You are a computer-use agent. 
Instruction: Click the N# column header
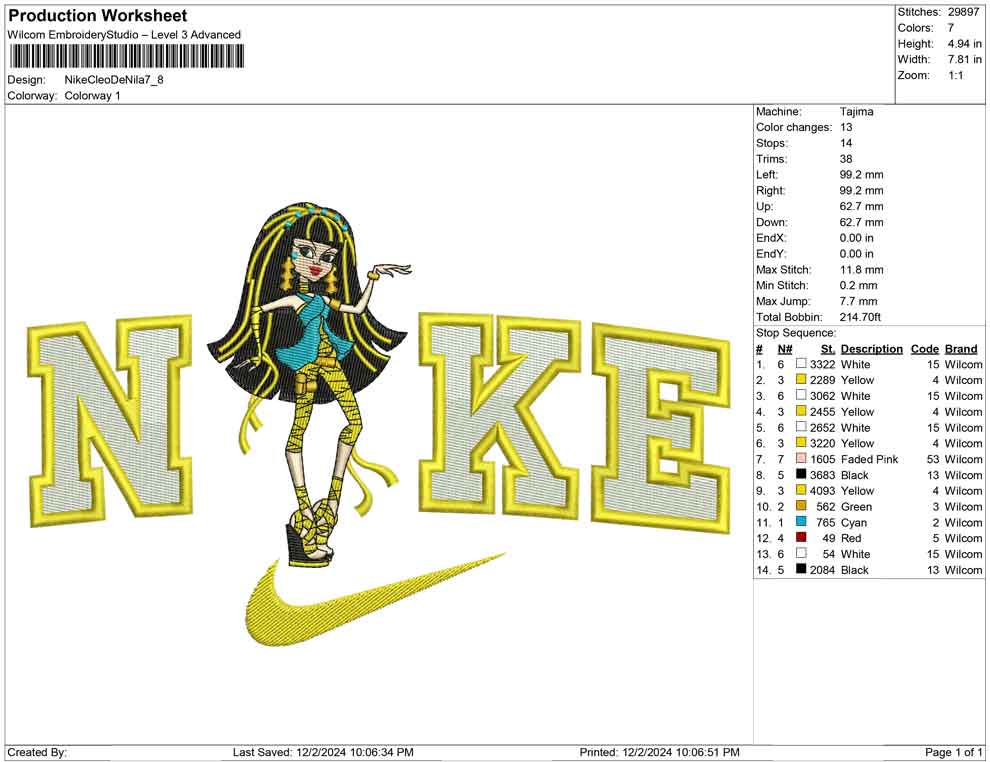pyautogui.click(x=785, y=349)
